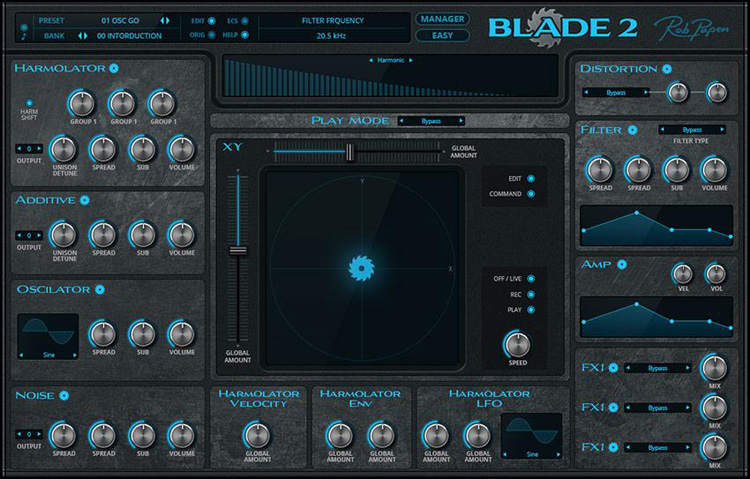Click the Harmolator Output value stepper
This screenshot has width=750, height=479.
[x=29, y=149]
